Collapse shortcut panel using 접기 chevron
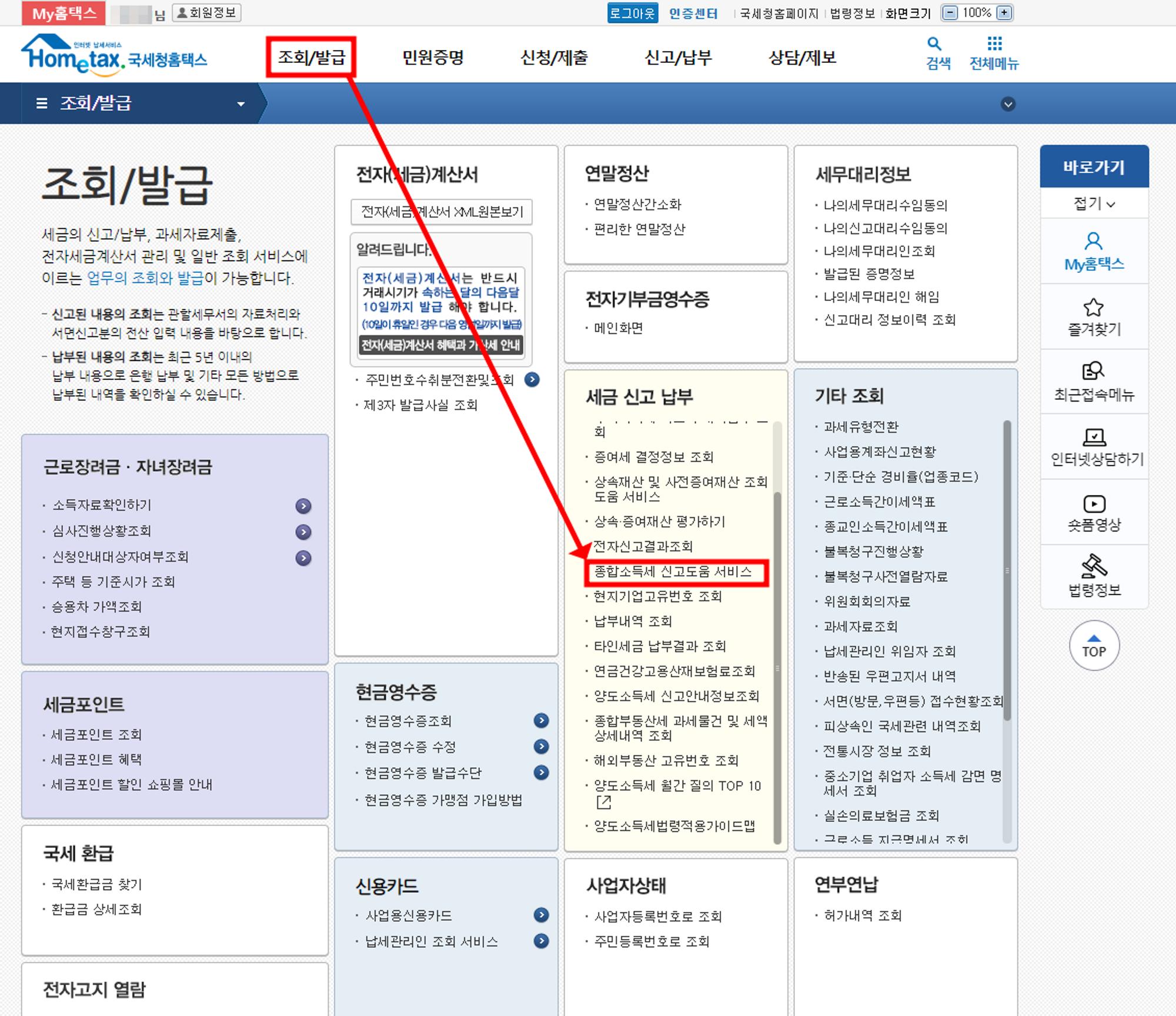1176x1016 pixels. tap(1110, 205)
